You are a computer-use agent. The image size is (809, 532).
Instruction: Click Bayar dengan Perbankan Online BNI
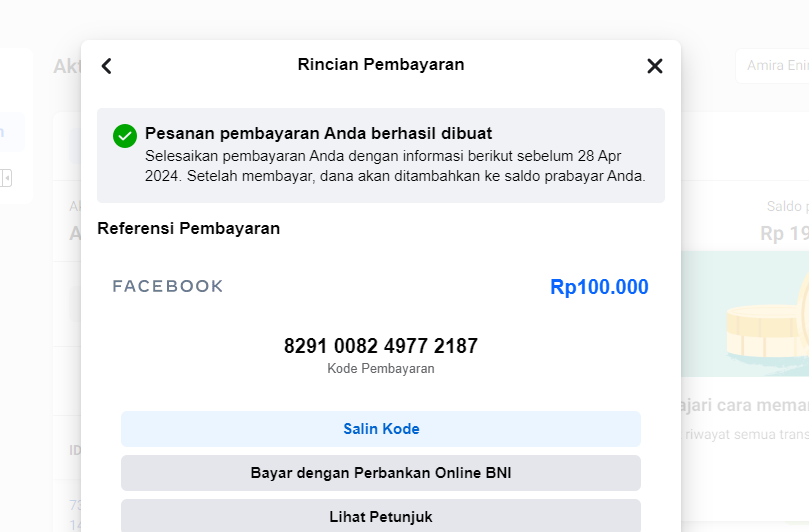coord(381,473)
